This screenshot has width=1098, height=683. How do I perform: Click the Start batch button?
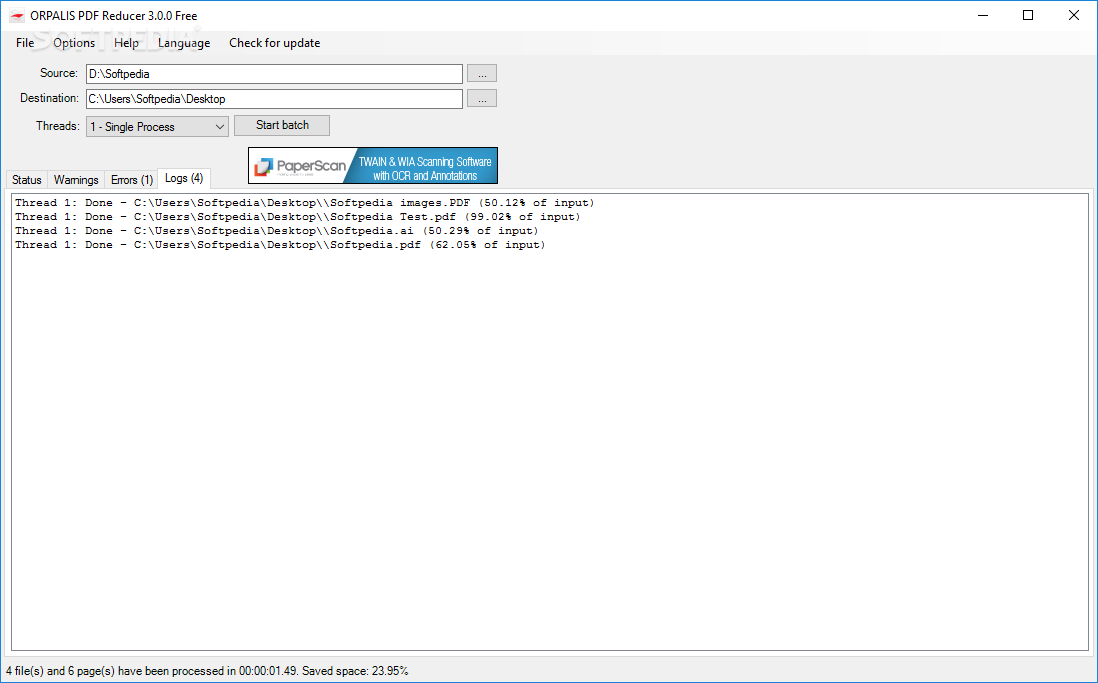point(282,125)
